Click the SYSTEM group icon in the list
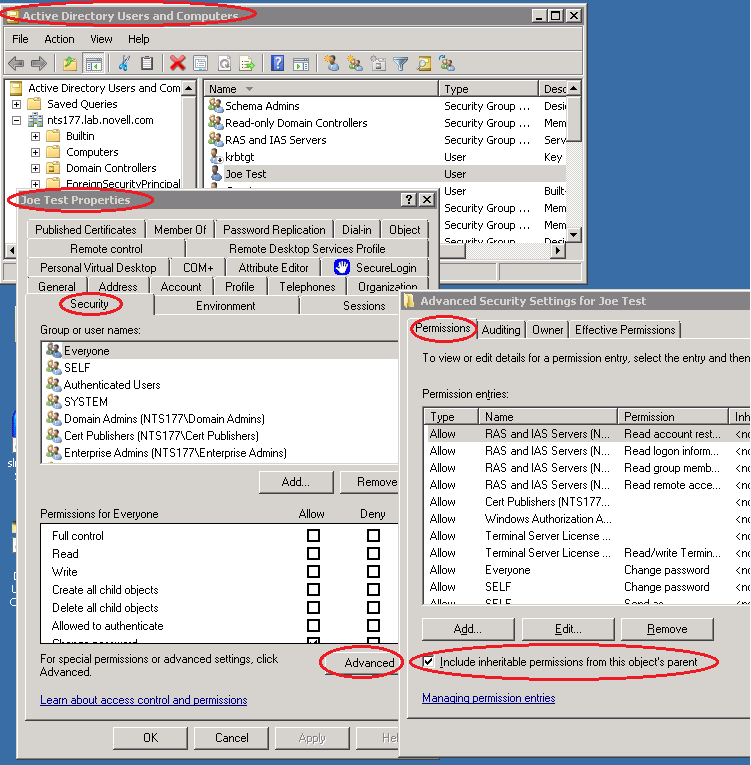751x765 pixels. click(x=53, y=401)
